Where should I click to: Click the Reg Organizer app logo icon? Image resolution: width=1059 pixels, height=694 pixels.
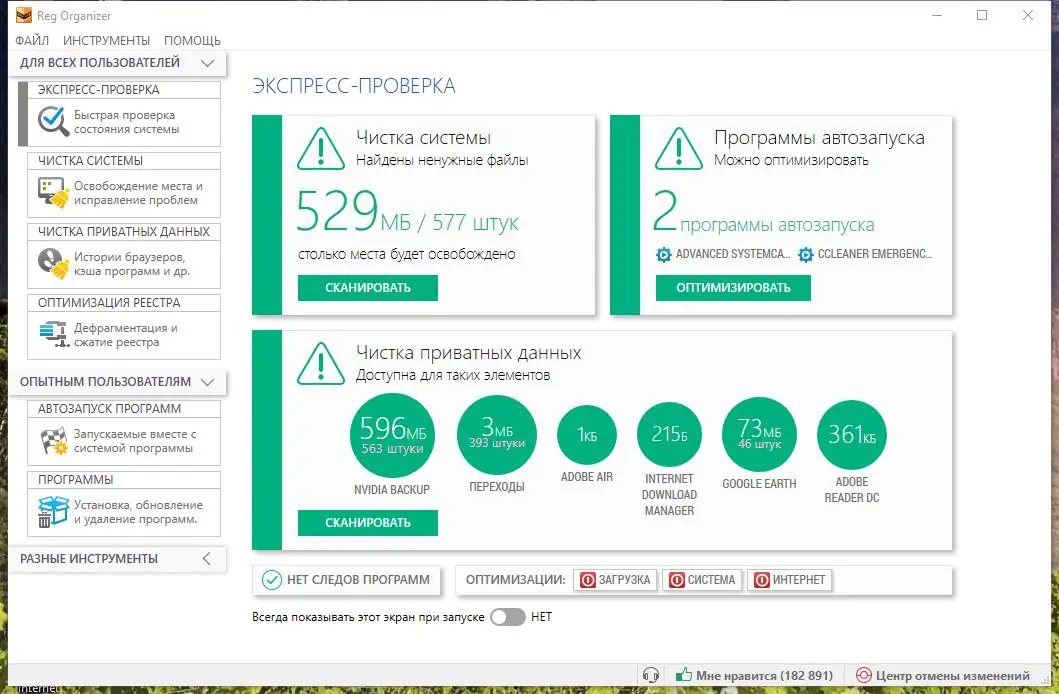[x=24, y=15]
